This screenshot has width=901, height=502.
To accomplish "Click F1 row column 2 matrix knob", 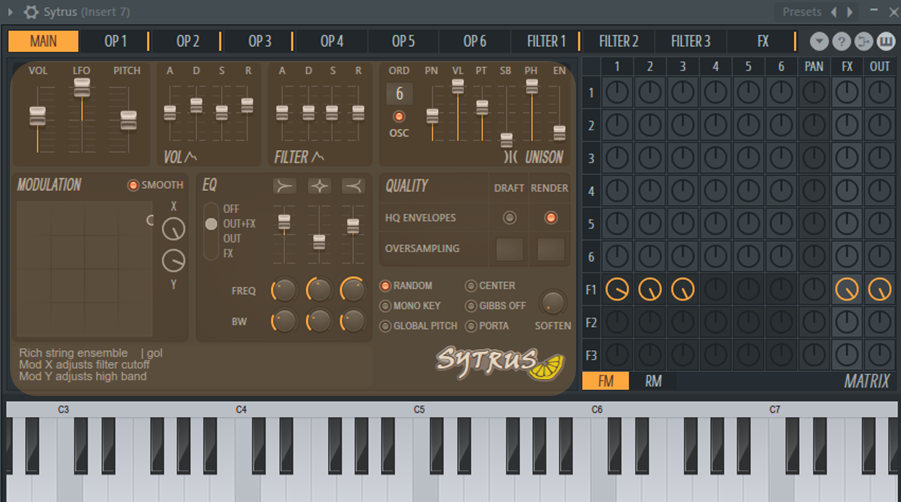I will (650, 289).
